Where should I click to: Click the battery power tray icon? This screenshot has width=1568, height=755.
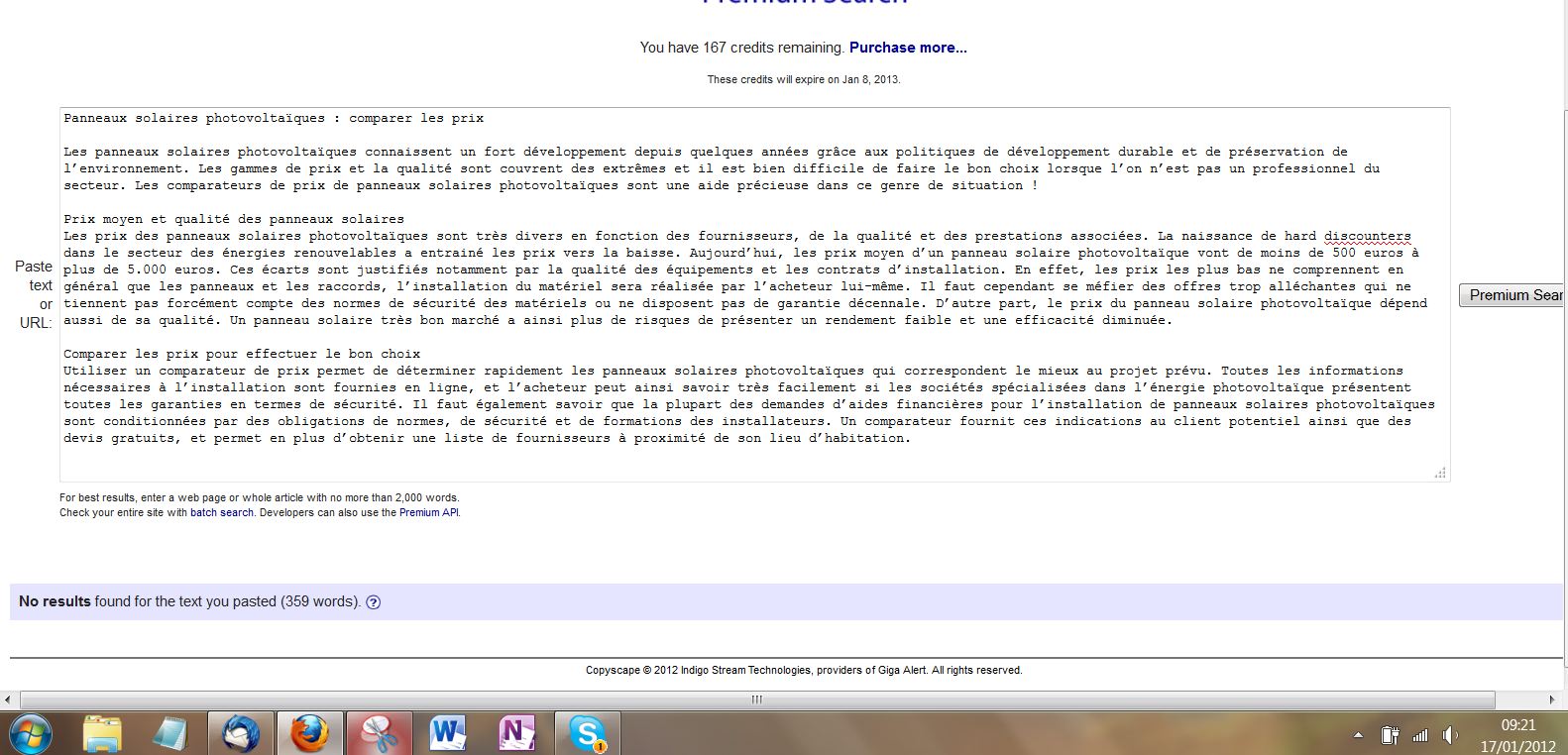(x=1390, y=735)
